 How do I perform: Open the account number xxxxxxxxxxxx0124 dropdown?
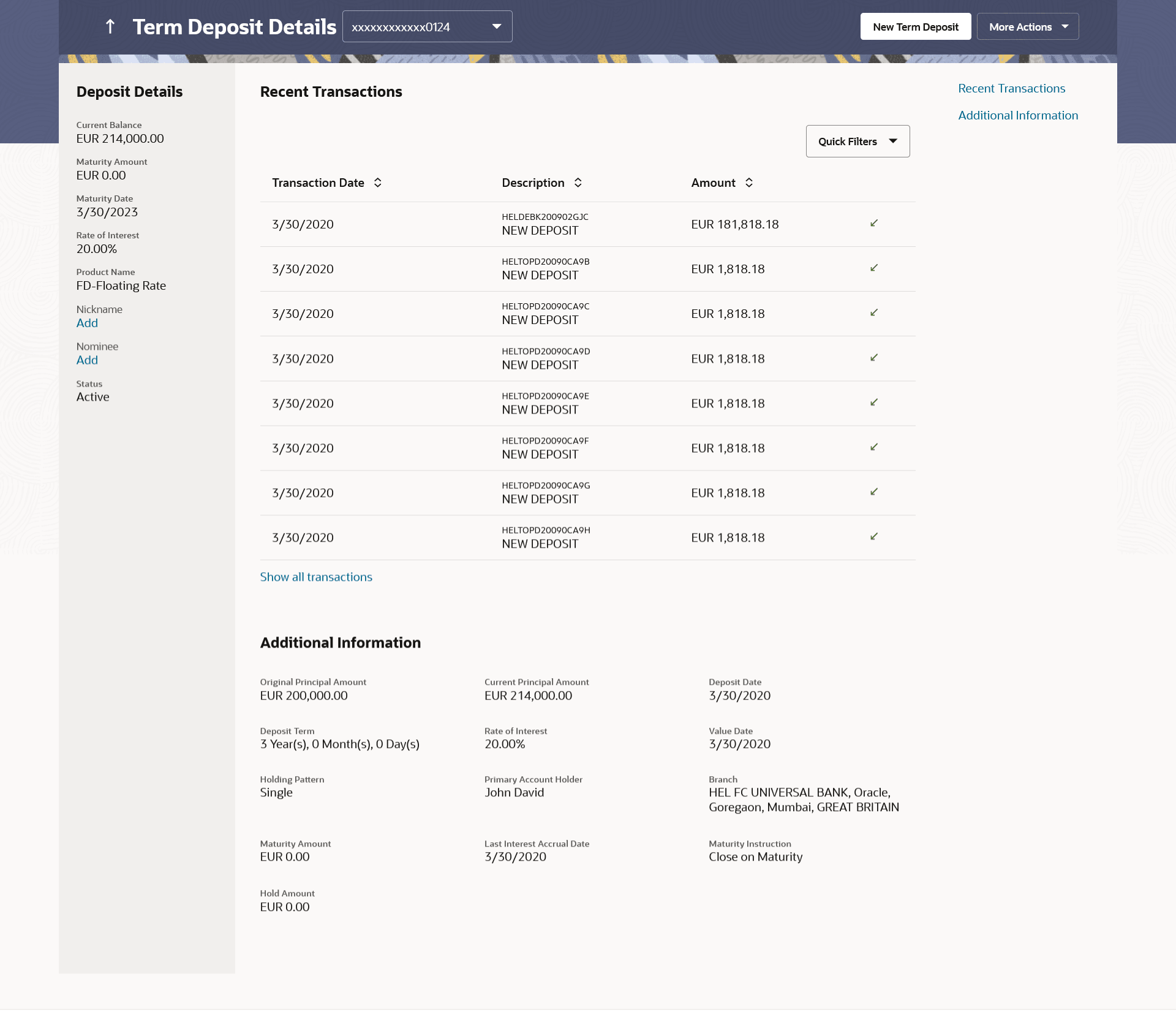pos(427,26)
